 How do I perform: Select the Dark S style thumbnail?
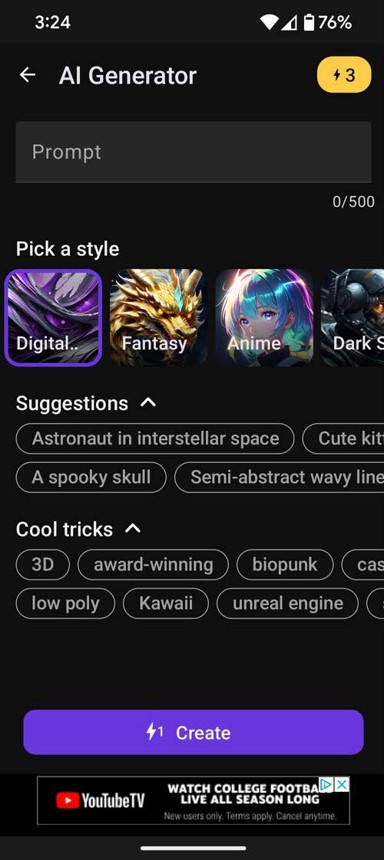[x=352, y=318]
